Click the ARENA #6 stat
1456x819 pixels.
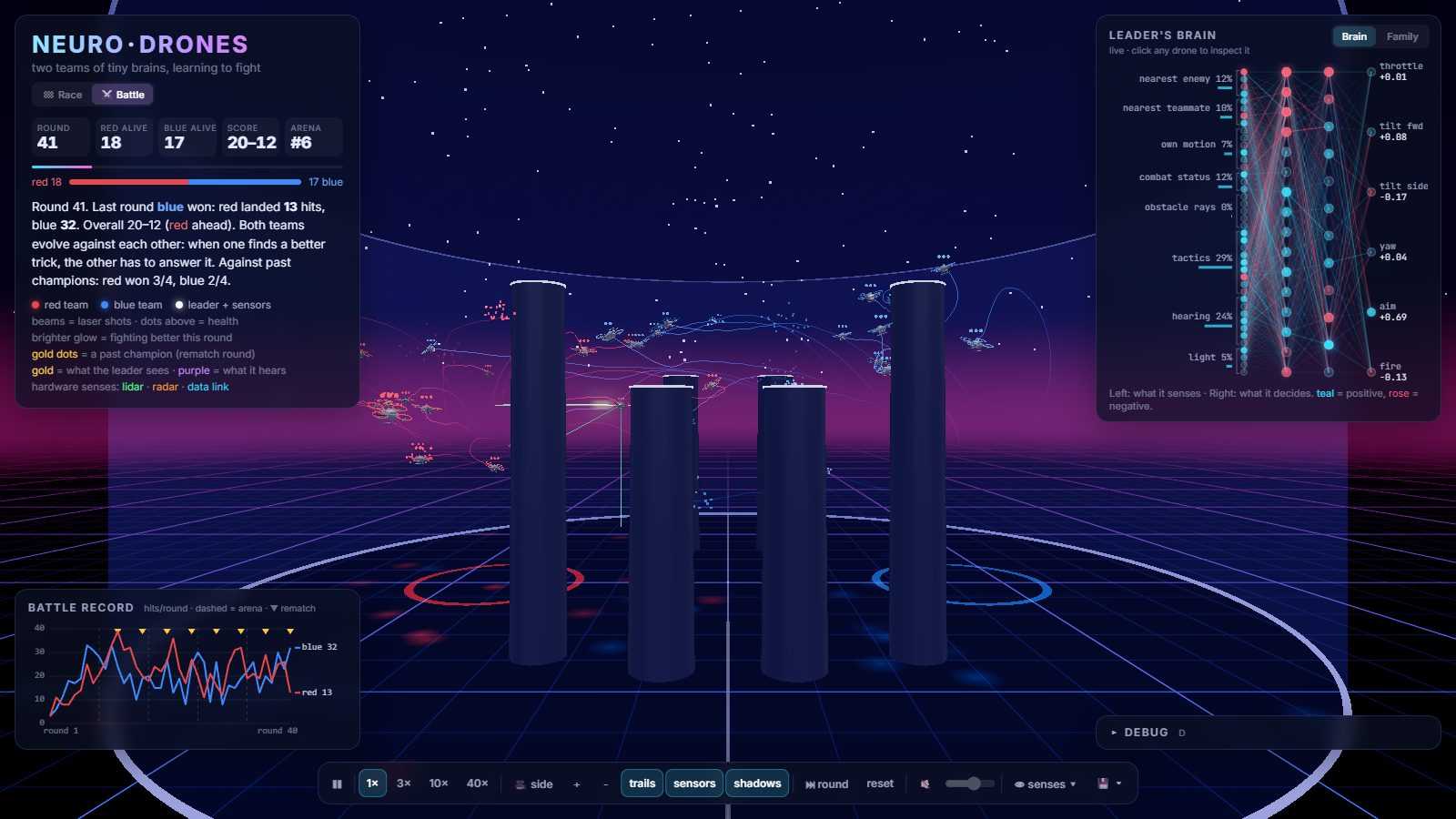point(314,136)
